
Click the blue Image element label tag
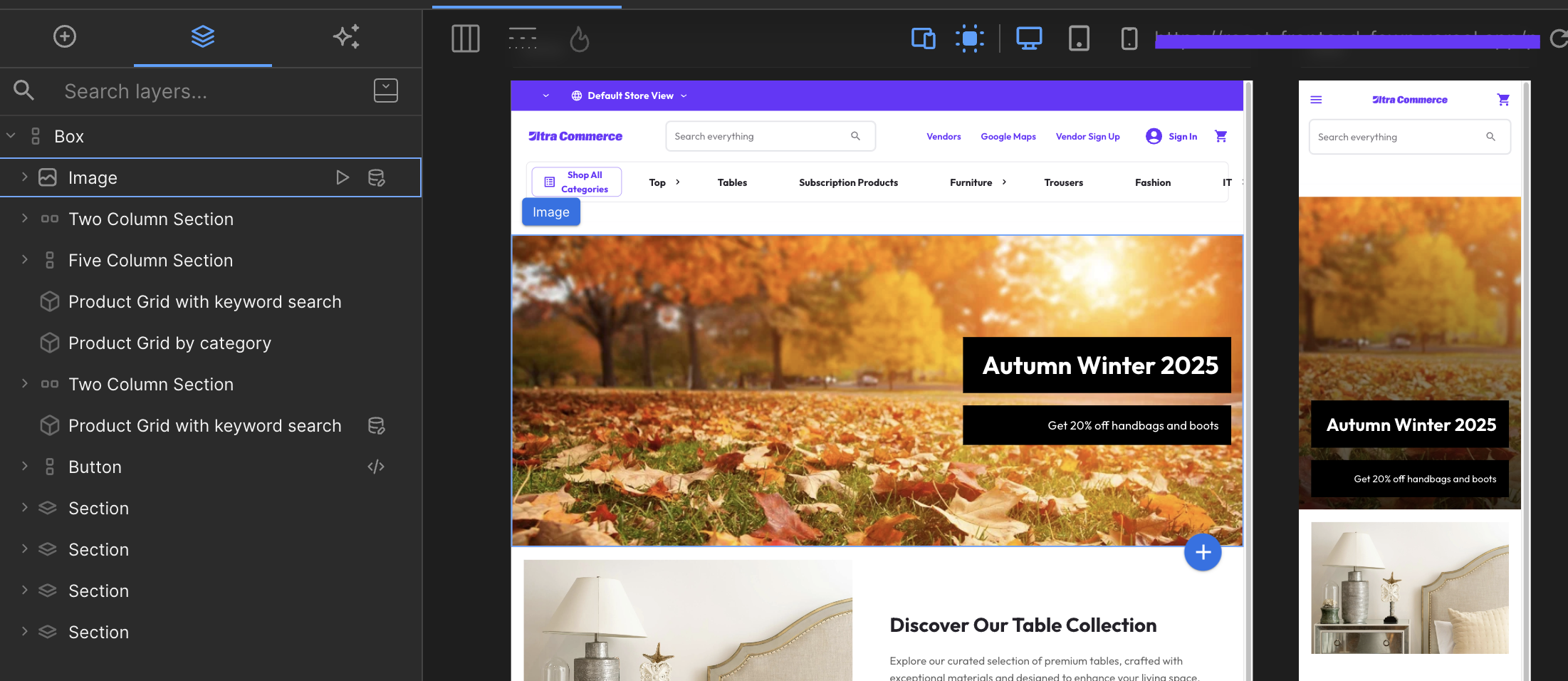coord(551,212)
